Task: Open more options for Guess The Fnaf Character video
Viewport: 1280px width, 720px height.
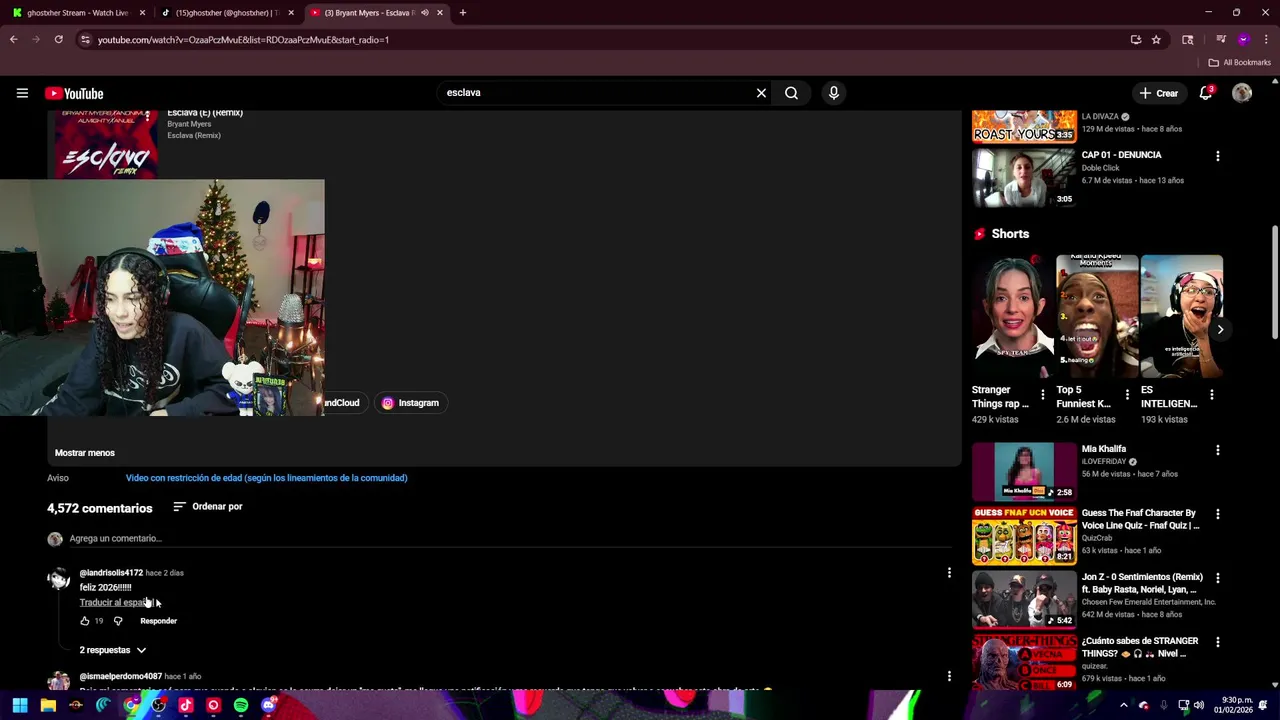Action: pos(1217,514)
